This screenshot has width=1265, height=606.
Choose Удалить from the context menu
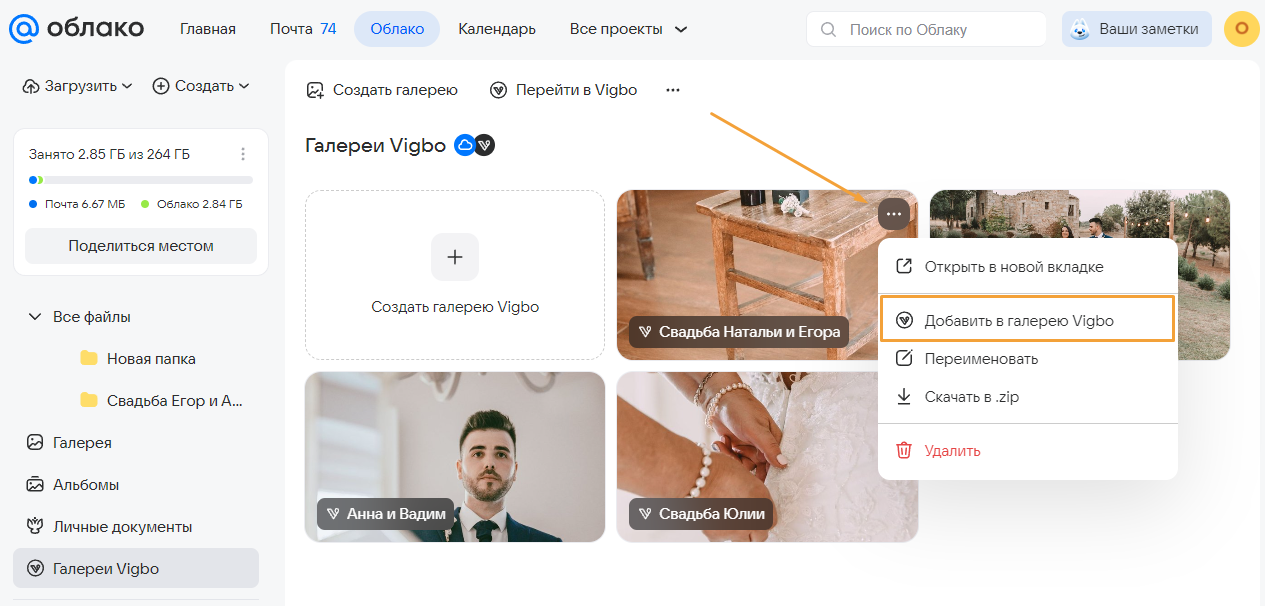[x=952, y=450]
